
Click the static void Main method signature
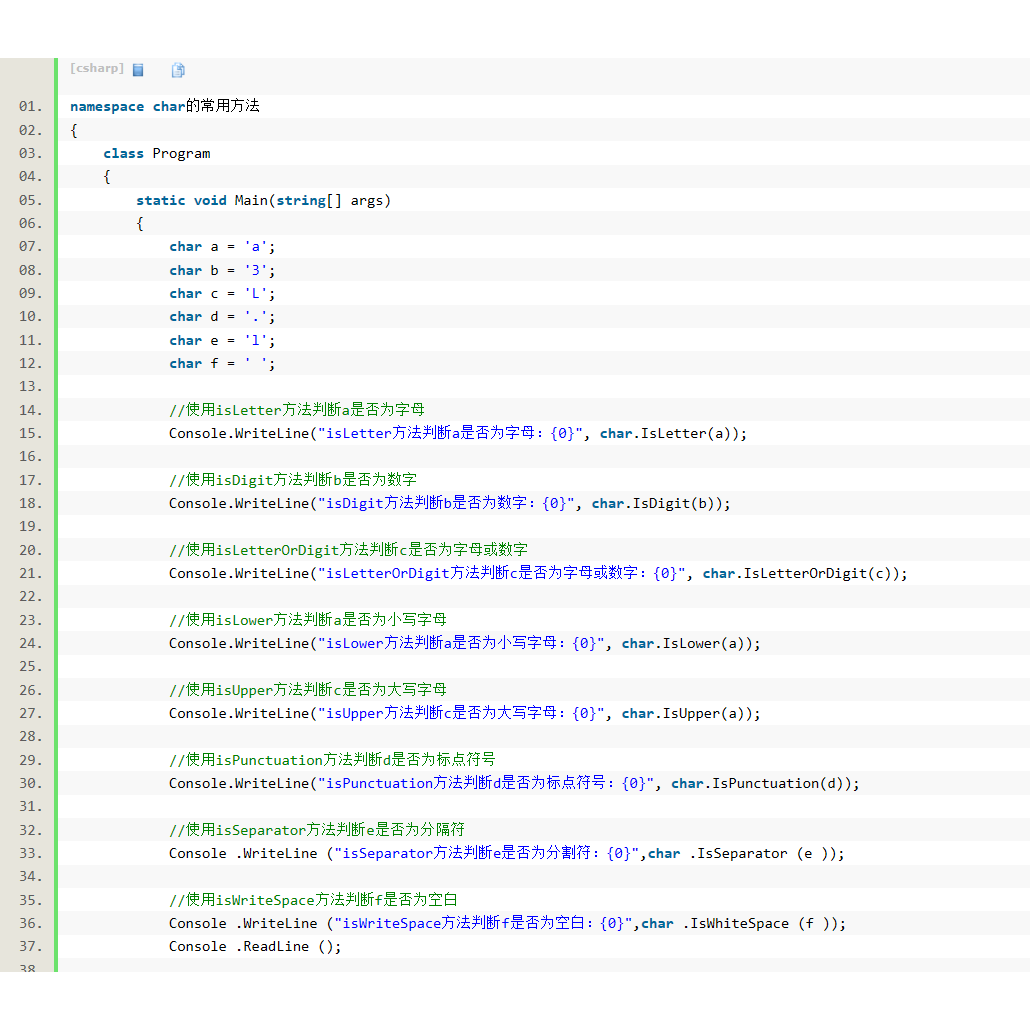pos(263,200)
